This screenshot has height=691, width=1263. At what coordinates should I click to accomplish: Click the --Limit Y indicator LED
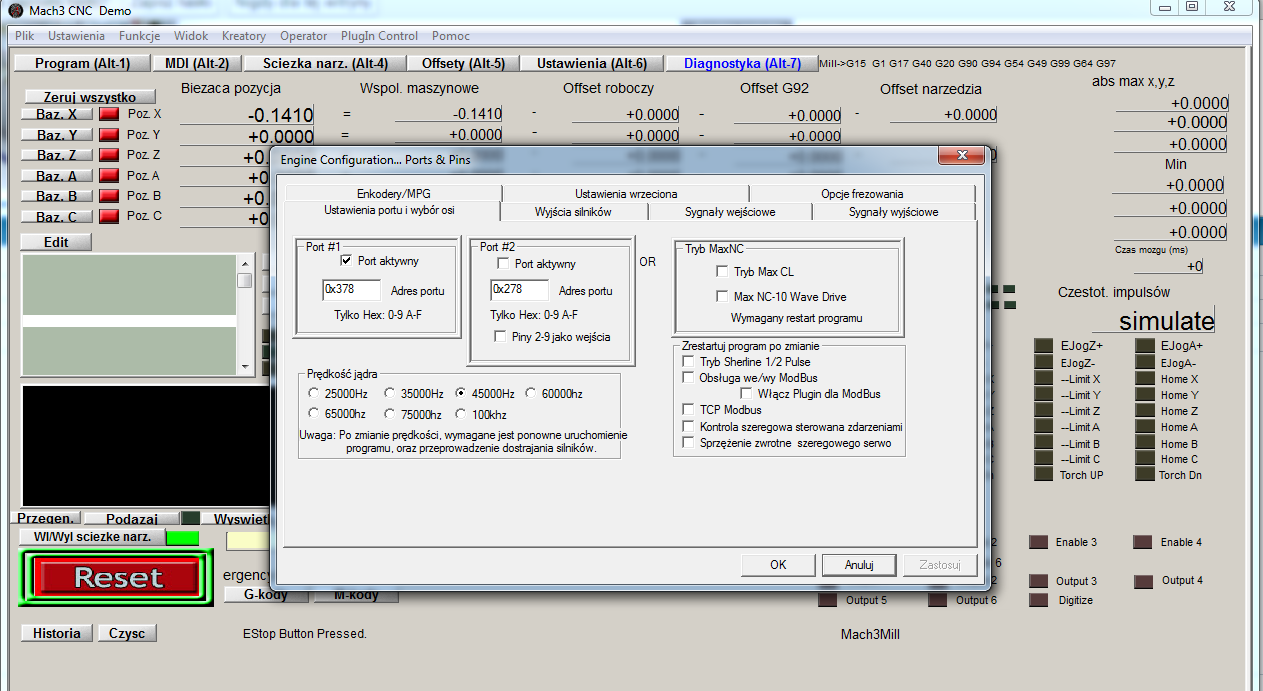[x=1043, y=395]
